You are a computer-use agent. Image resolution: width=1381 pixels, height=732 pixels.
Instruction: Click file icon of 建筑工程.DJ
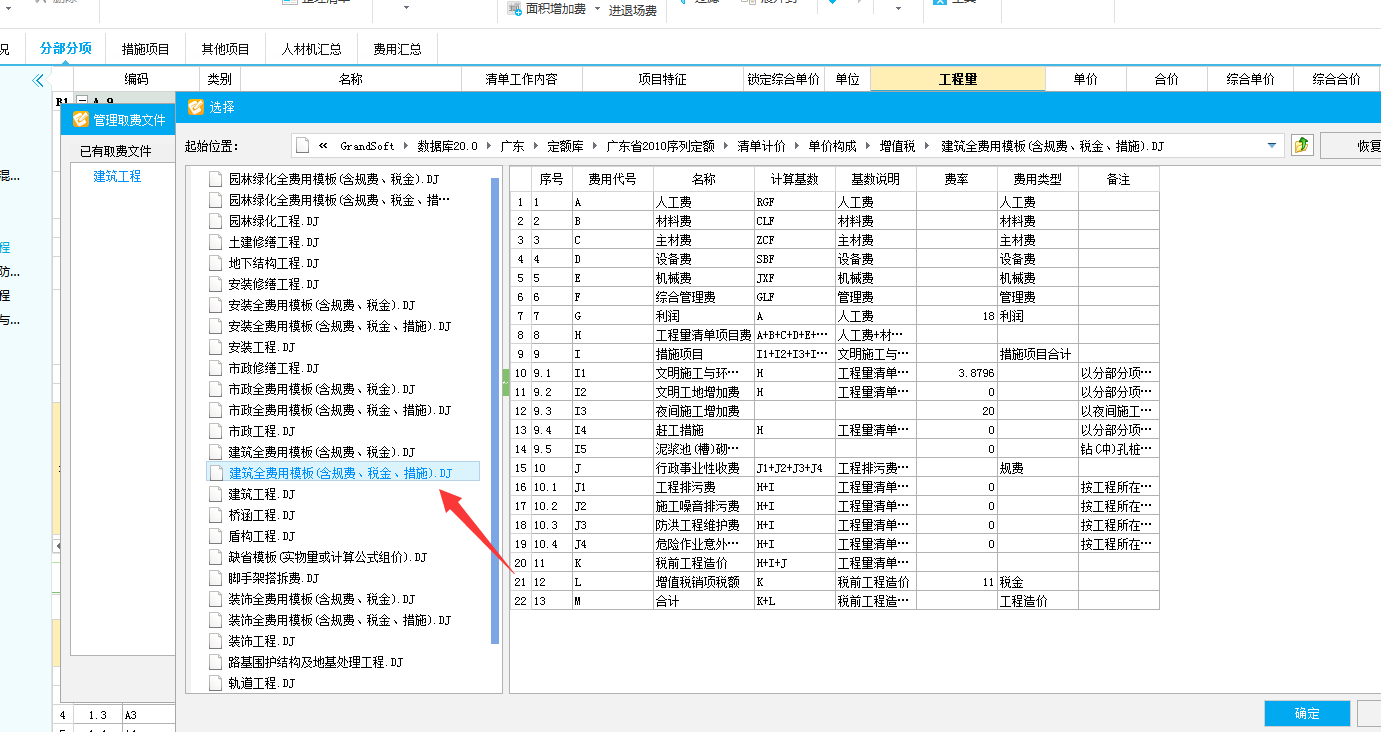click(x=215, y=494)
